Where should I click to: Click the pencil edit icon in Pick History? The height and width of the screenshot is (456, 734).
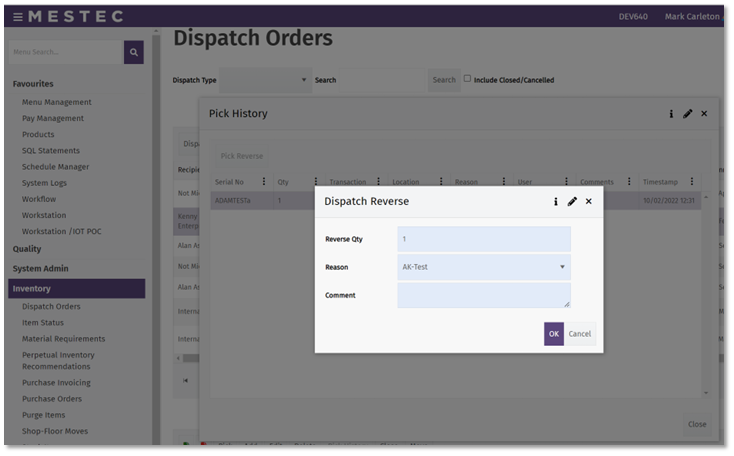click(688, 114)
